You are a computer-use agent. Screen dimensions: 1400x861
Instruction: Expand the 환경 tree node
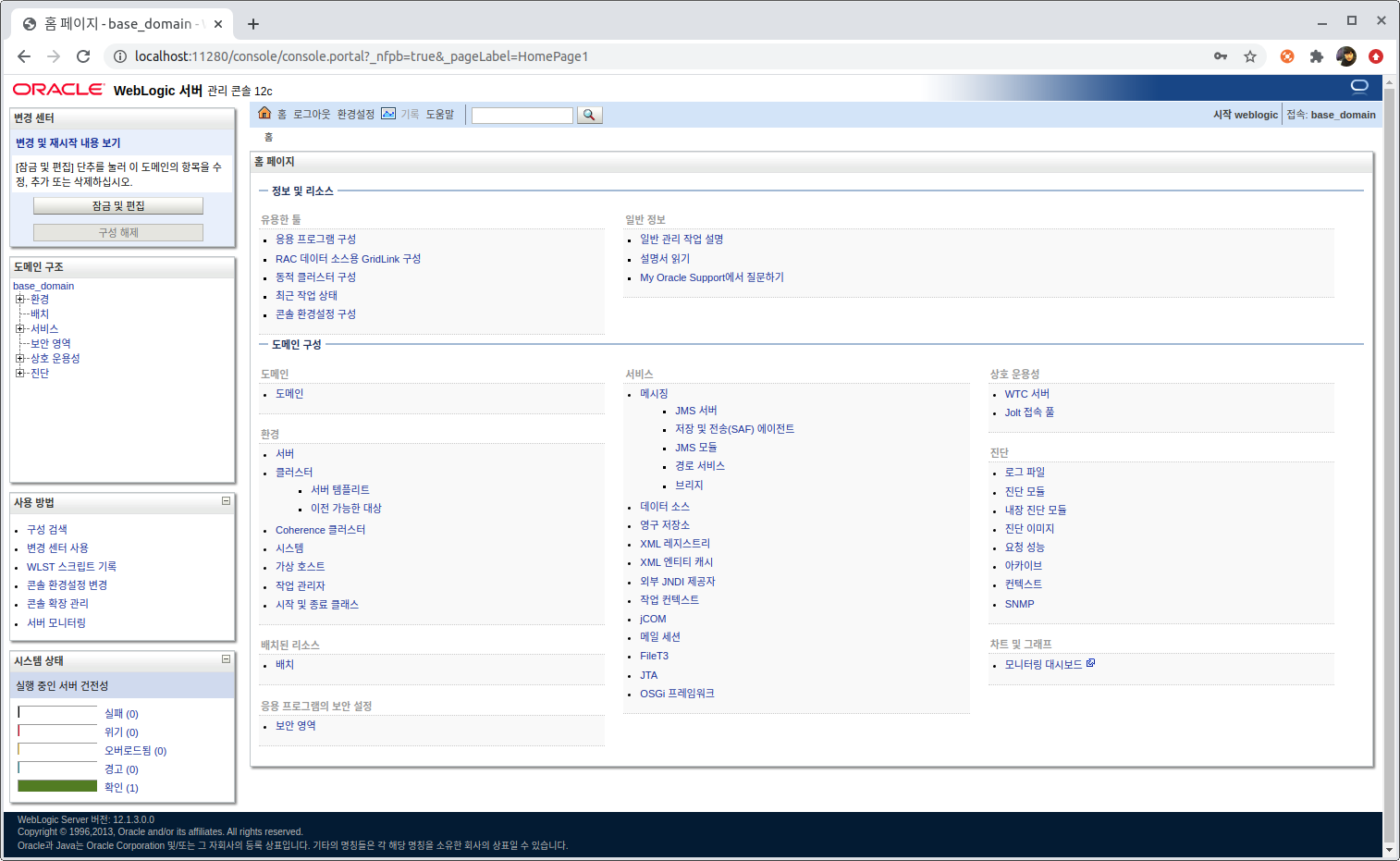pyautogui.click(x=19, y=300)
